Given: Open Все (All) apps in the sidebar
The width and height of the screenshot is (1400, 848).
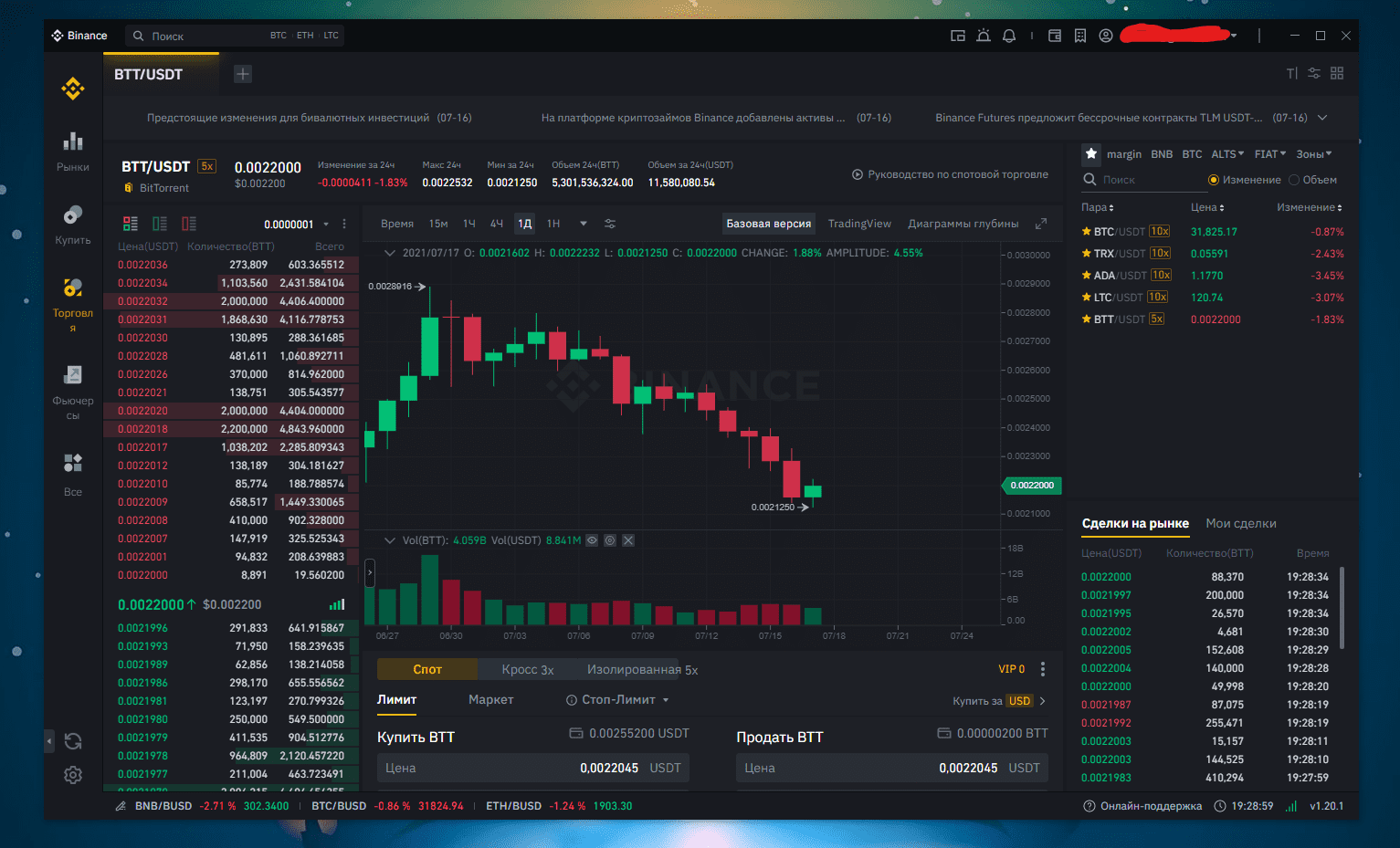Looking at the screenshot, I should [x=73, y=475].
